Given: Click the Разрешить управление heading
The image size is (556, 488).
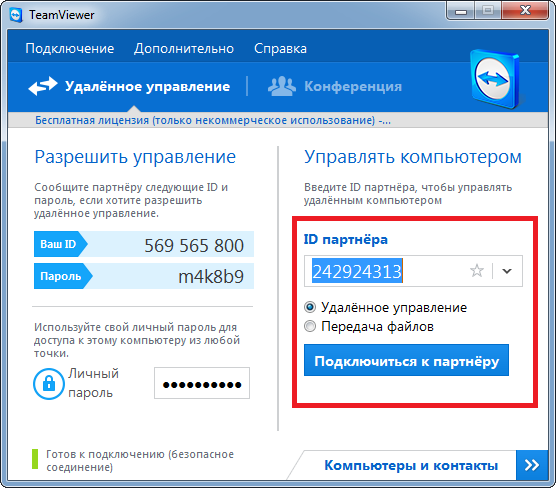Looking at the screenshot, I should pyautogui.click(x=135, y=157).
